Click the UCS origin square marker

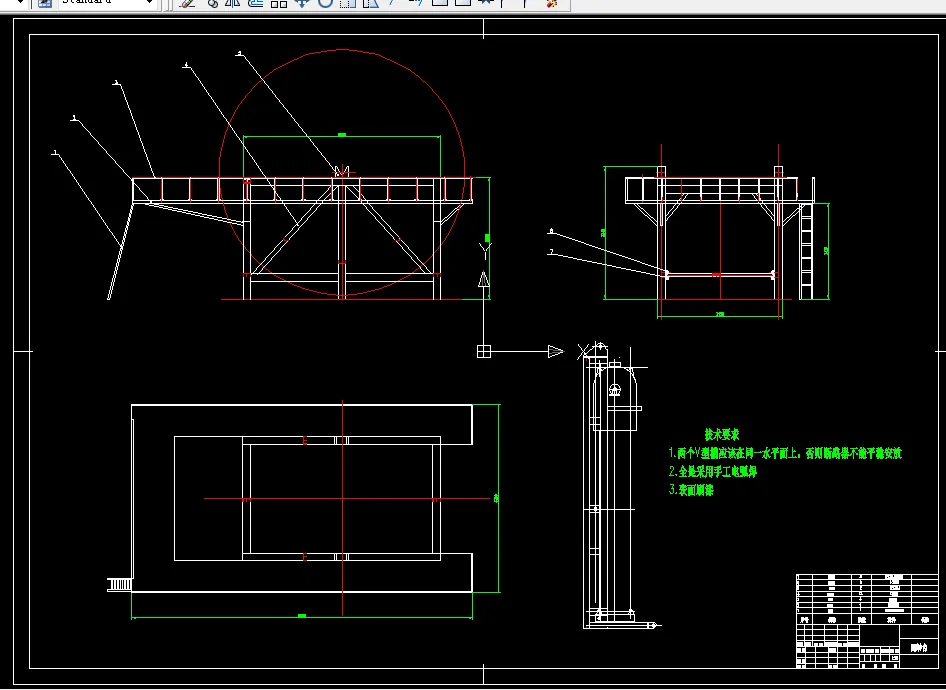484,351
